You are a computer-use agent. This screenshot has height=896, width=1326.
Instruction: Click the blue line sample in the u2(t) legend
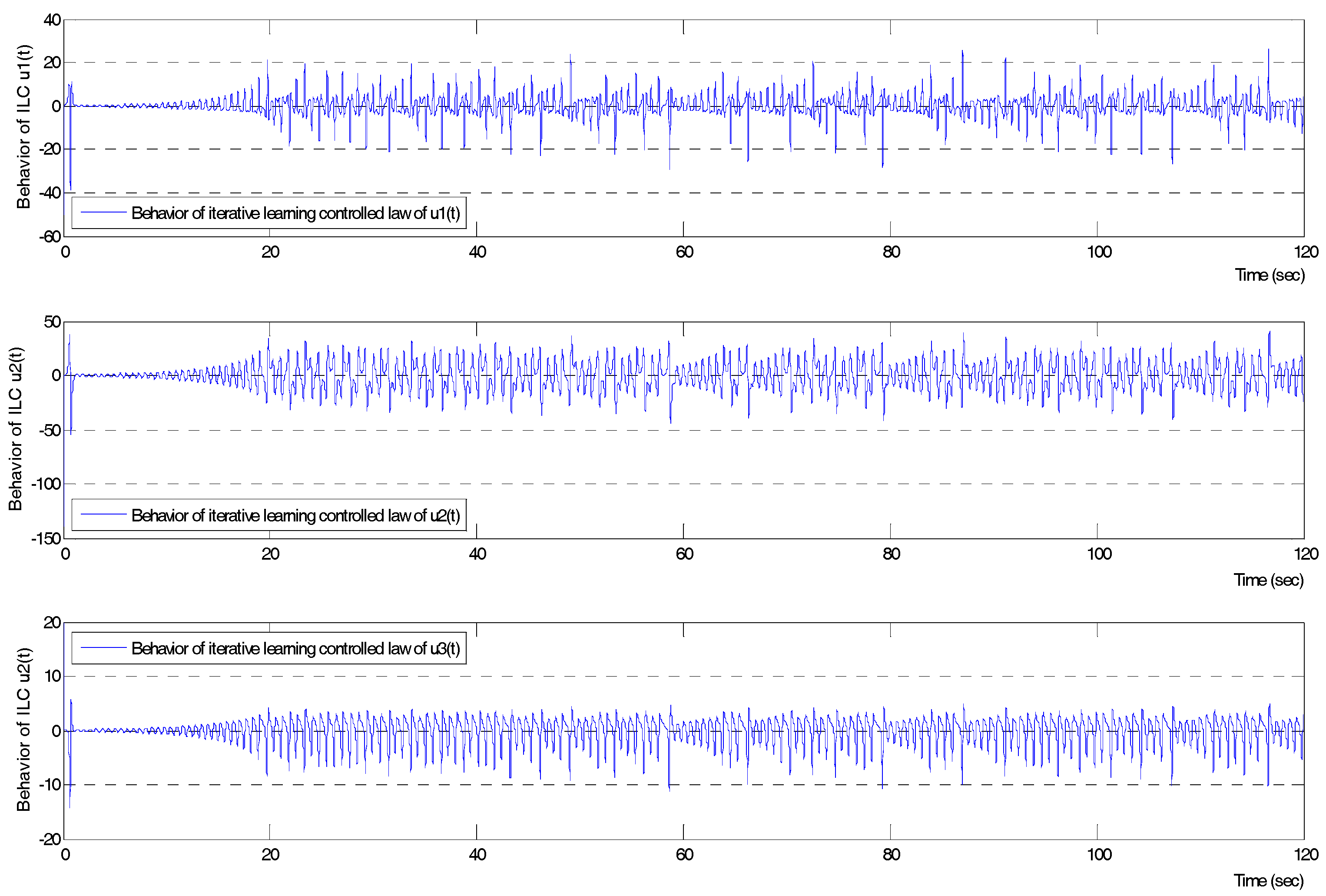103,514
